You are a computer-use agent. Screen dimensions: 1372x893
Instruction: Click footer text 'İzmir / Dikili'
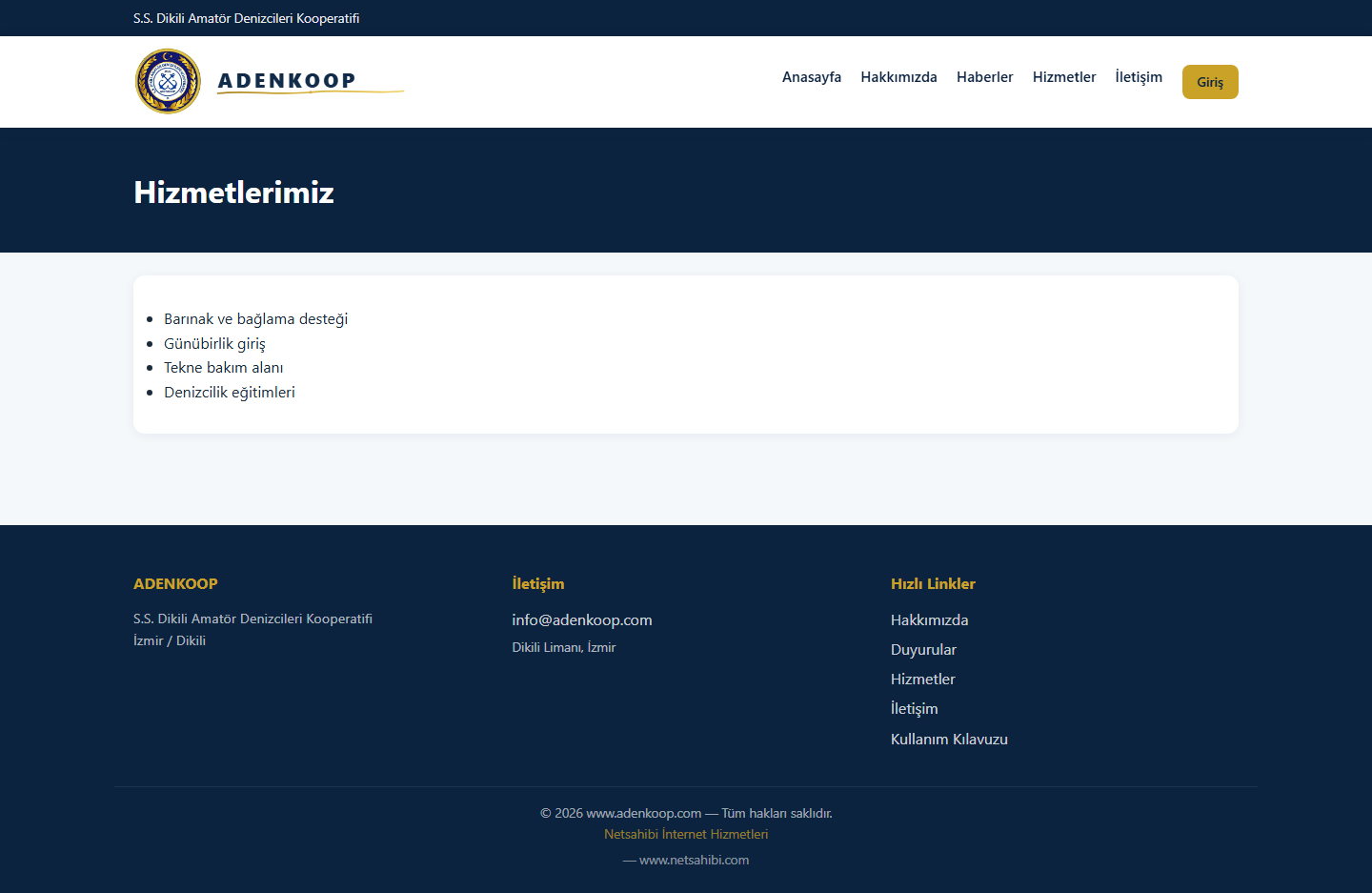170,640
